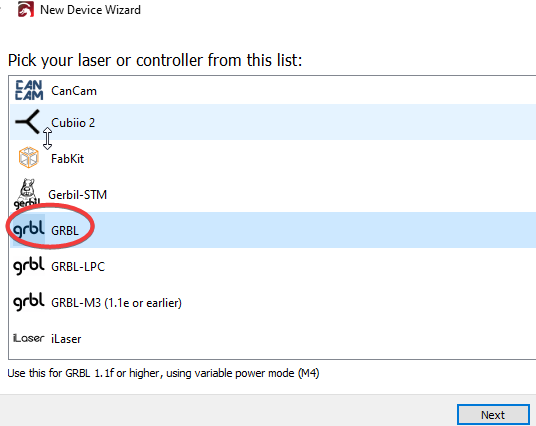Click the circled grbl logo icon
Image resolution: width=536 pixels, height=426 pixels.
29,229
